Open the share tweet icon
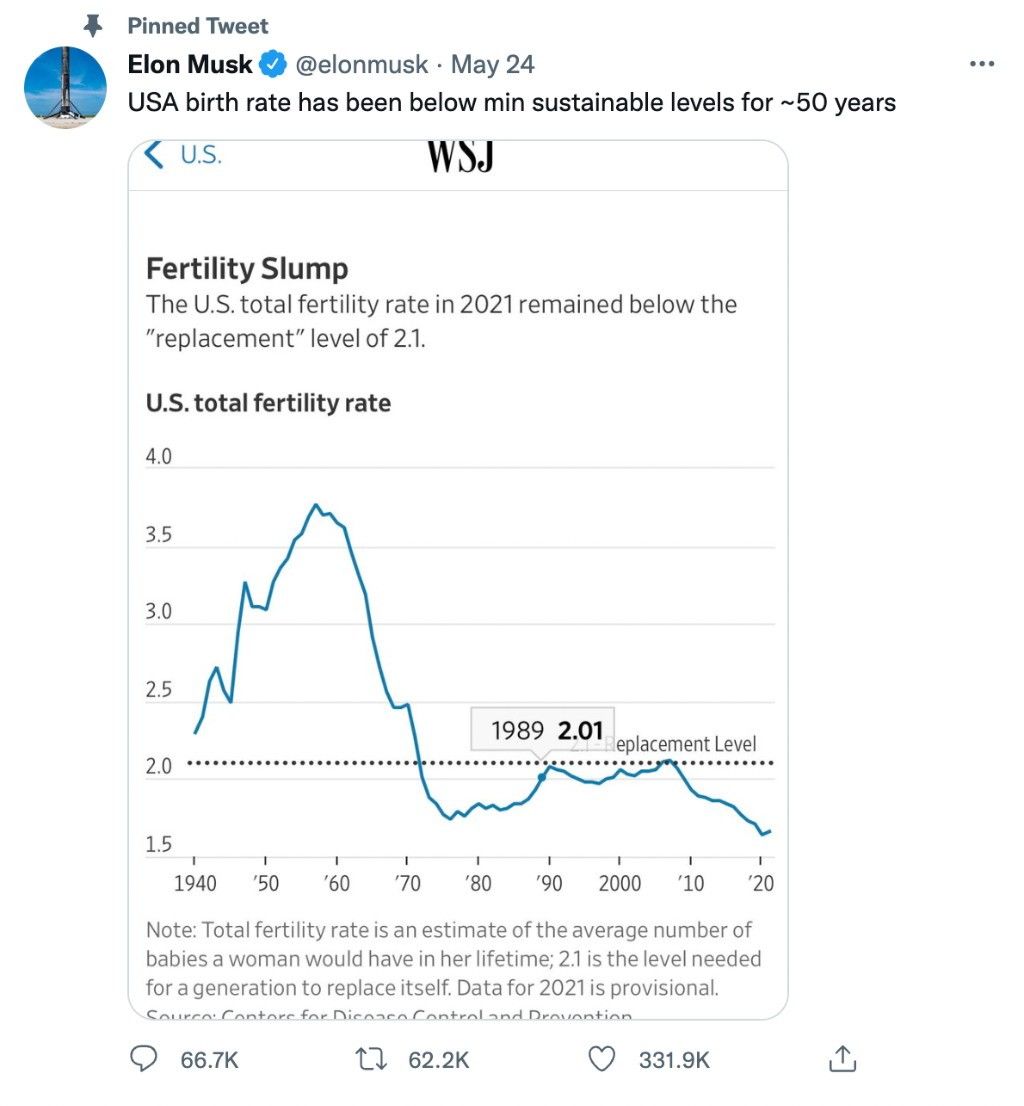1024x1106 pixels. point(842,1058)
